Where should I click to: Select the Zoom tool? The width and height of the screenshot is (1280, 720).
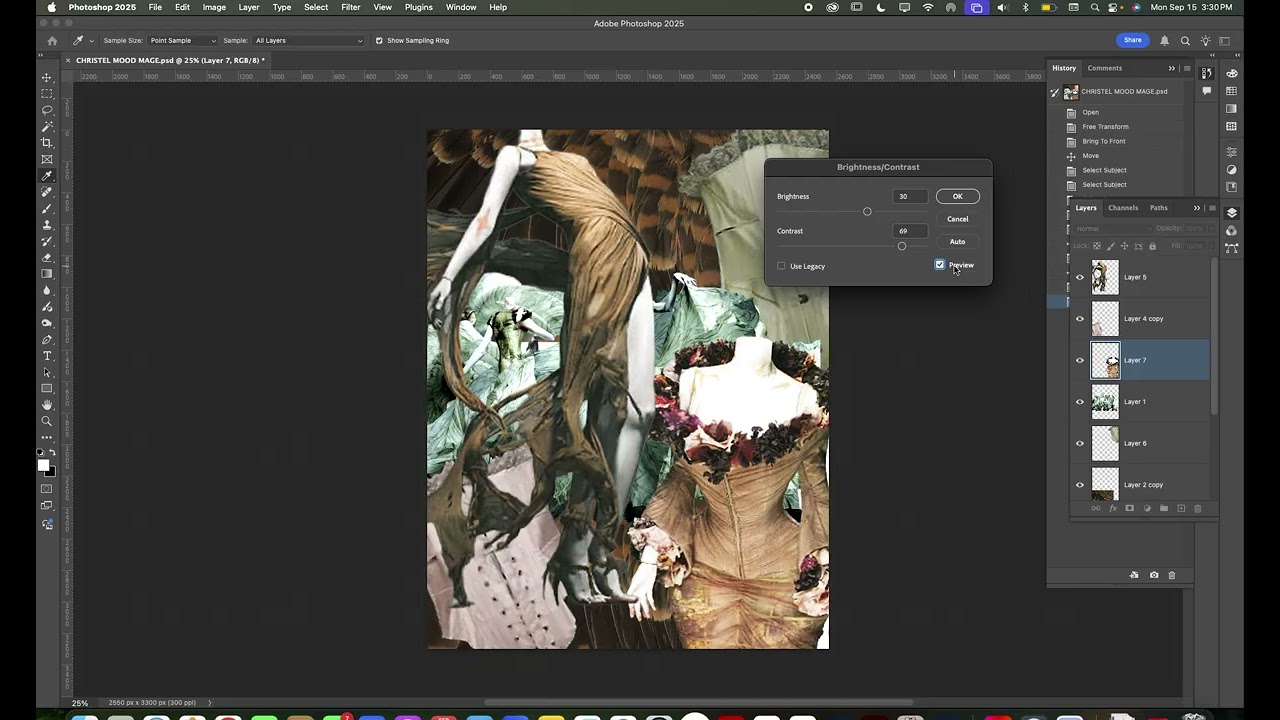(46, 421)
